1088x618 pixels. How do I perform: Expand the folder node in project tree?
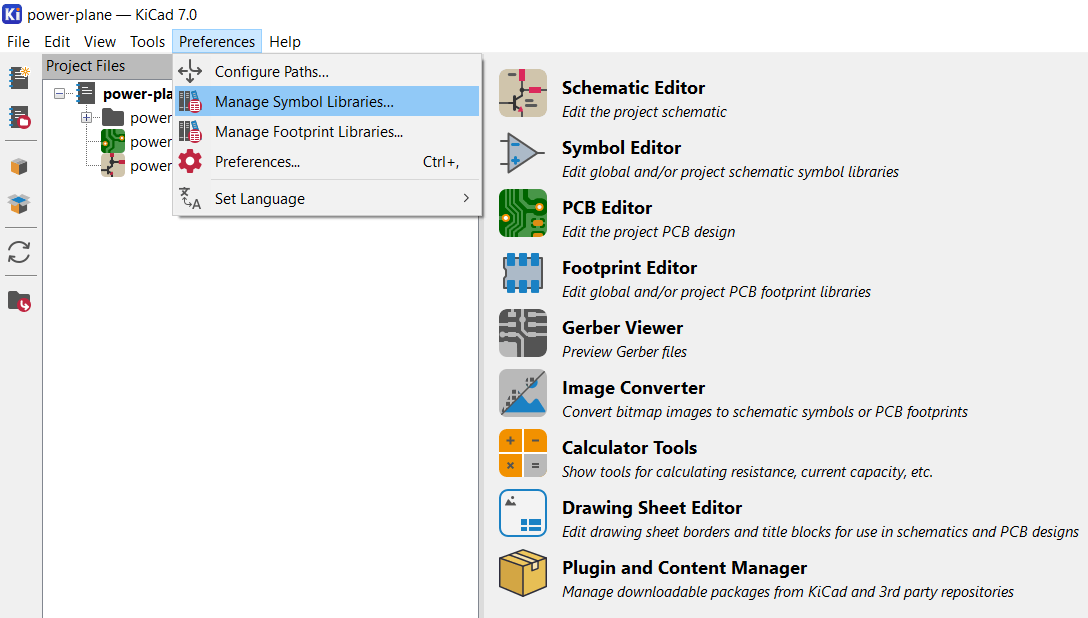pyautogui.click(x=86, y=118)
